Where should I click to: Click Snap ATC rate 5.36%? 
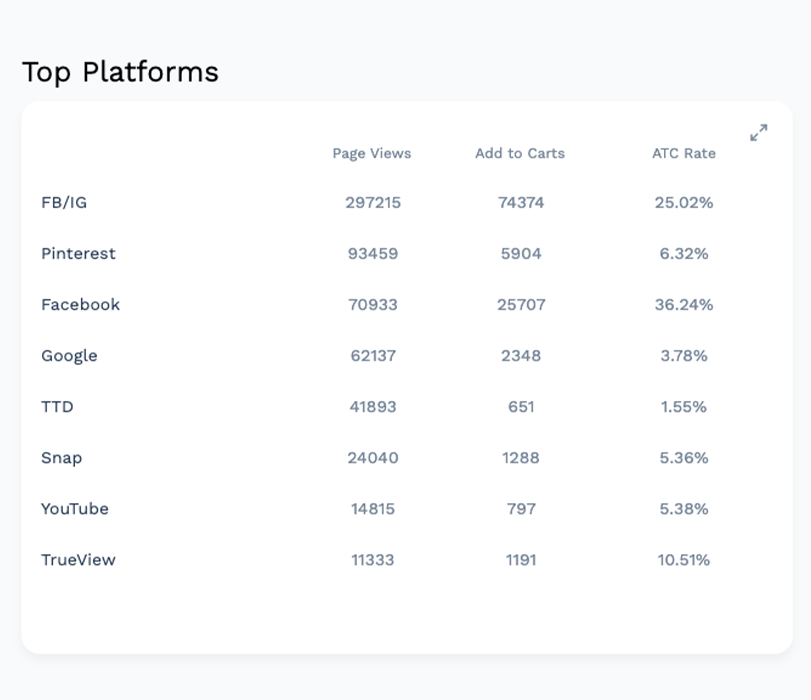[684, 458]
